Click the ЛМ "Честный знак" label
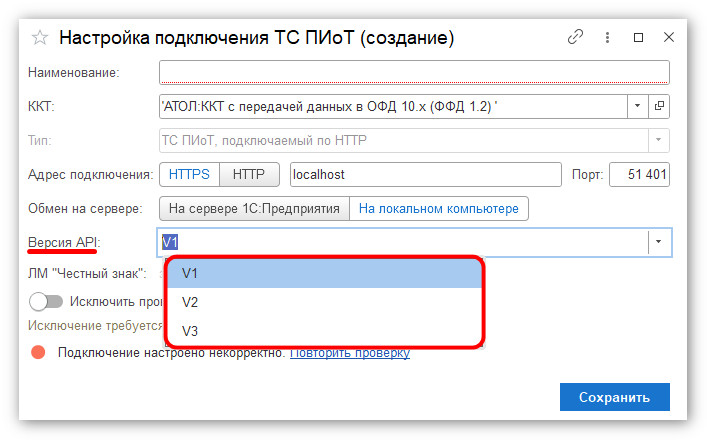 87,273
